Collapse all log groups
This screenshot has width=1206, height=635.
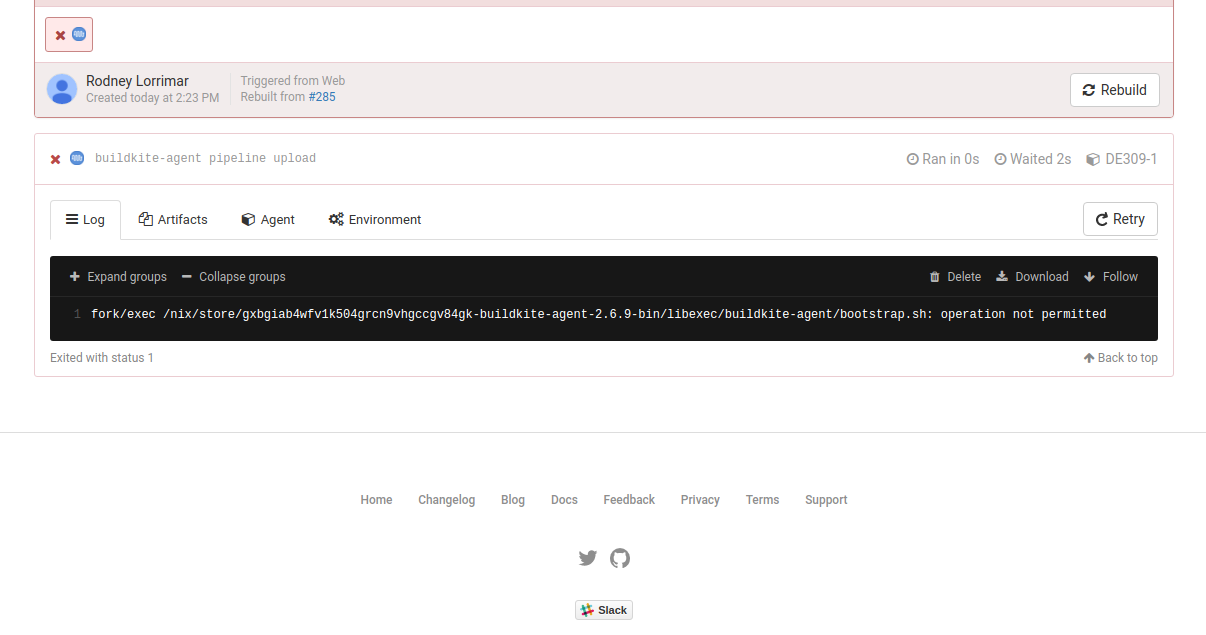(235, 276)
